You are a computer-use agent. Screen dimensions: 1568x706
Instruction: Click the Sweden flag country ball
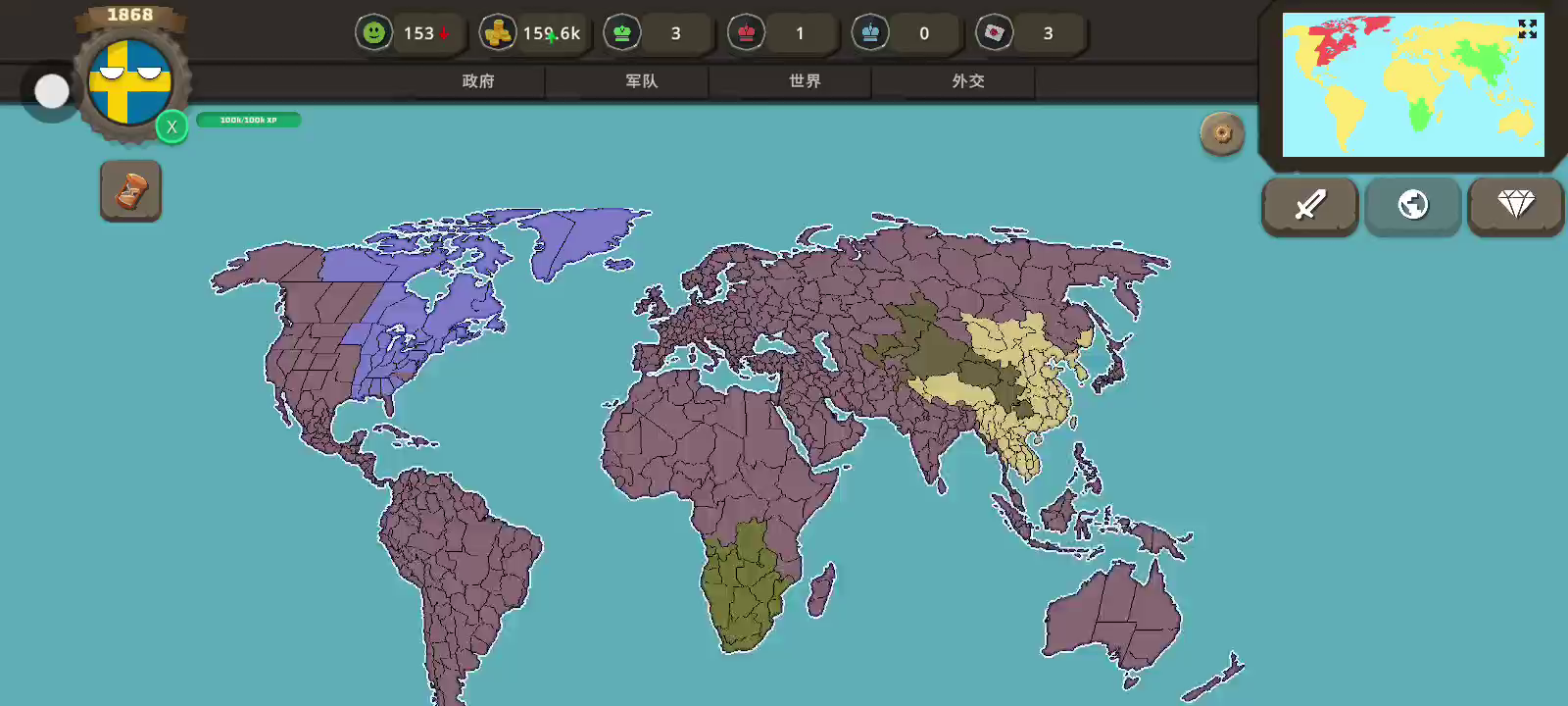130,81
